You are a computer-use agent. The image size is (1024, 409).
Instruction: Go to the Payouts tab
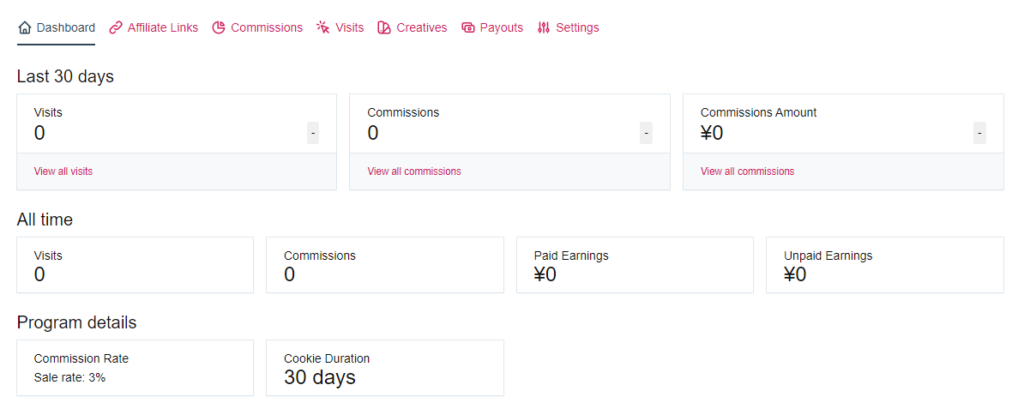tap(492, 28)
